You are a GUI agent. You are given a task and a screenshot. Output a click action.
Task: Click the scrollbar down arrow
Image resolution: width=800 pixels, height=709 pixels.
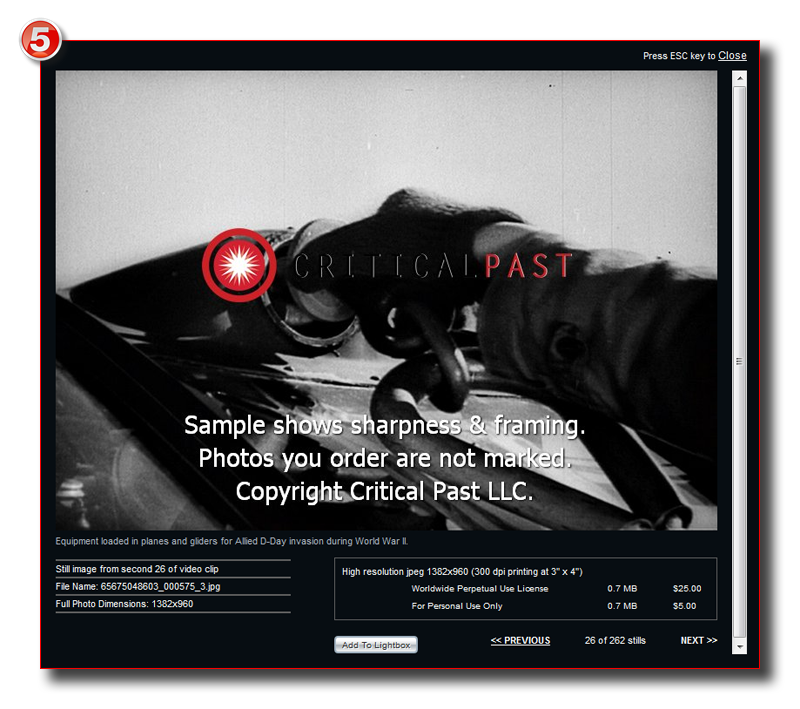click(739, 647)
